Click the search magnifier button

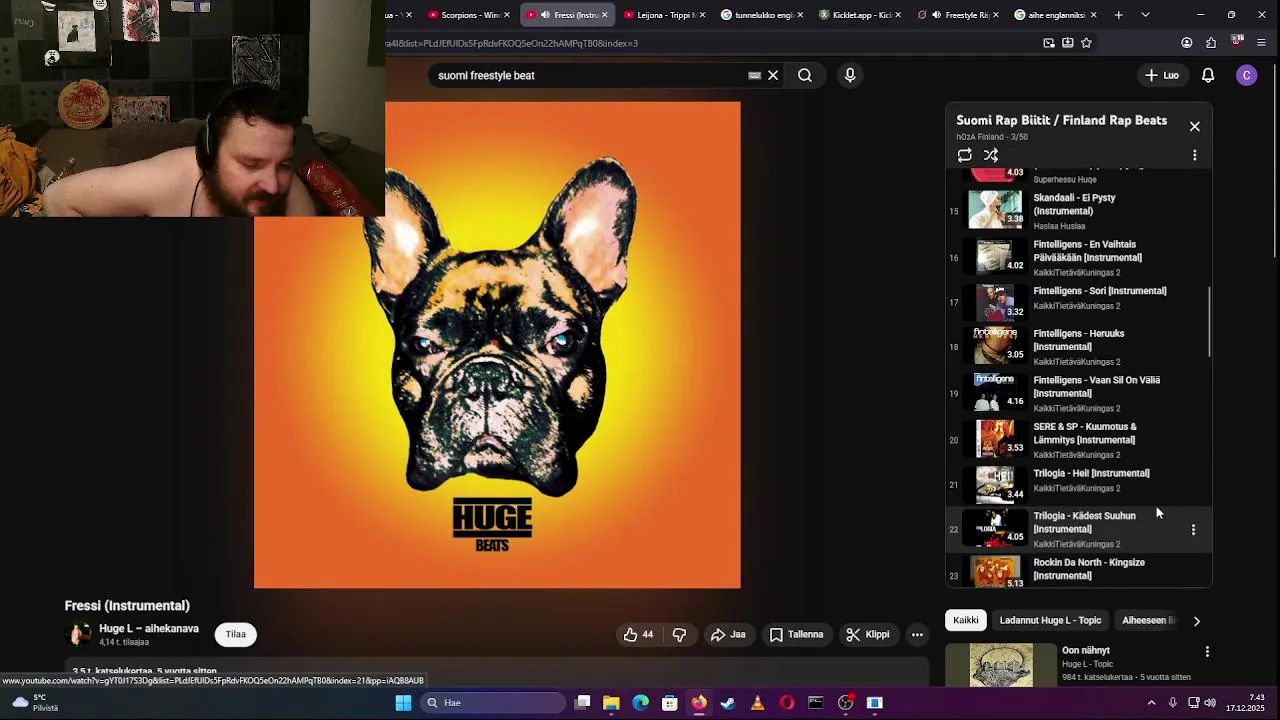tap(805, 75)
